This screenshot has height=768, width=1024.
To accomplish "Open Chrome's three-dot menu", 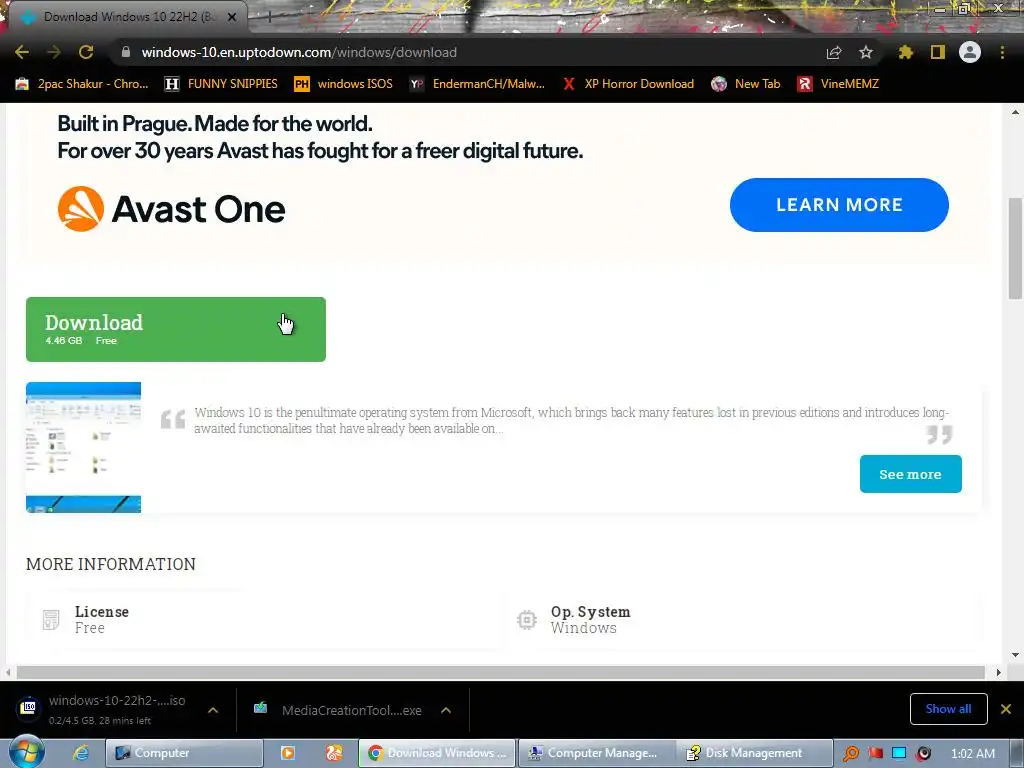I will (1002, 52).
